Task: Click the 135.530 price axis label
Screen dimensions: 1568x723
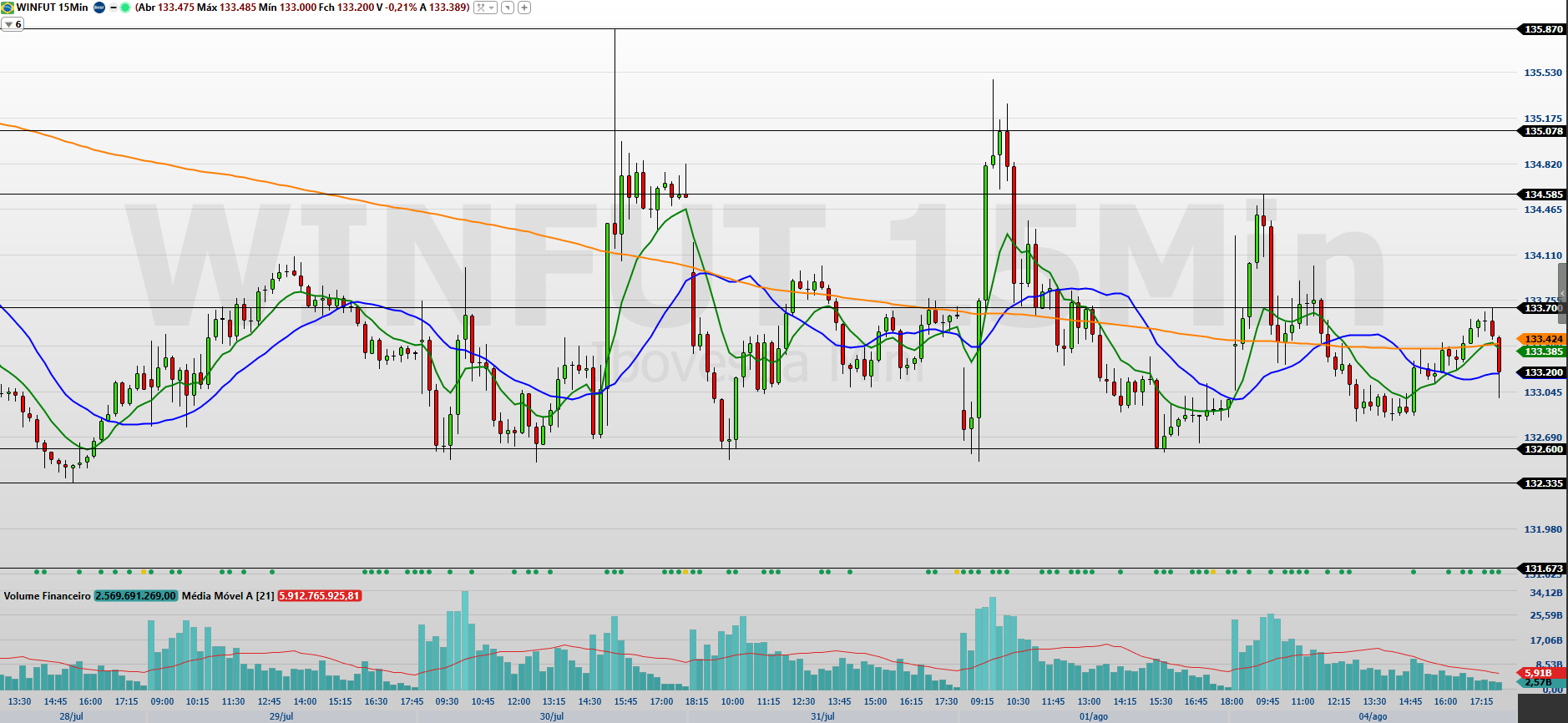Action: click(1543, 73)
